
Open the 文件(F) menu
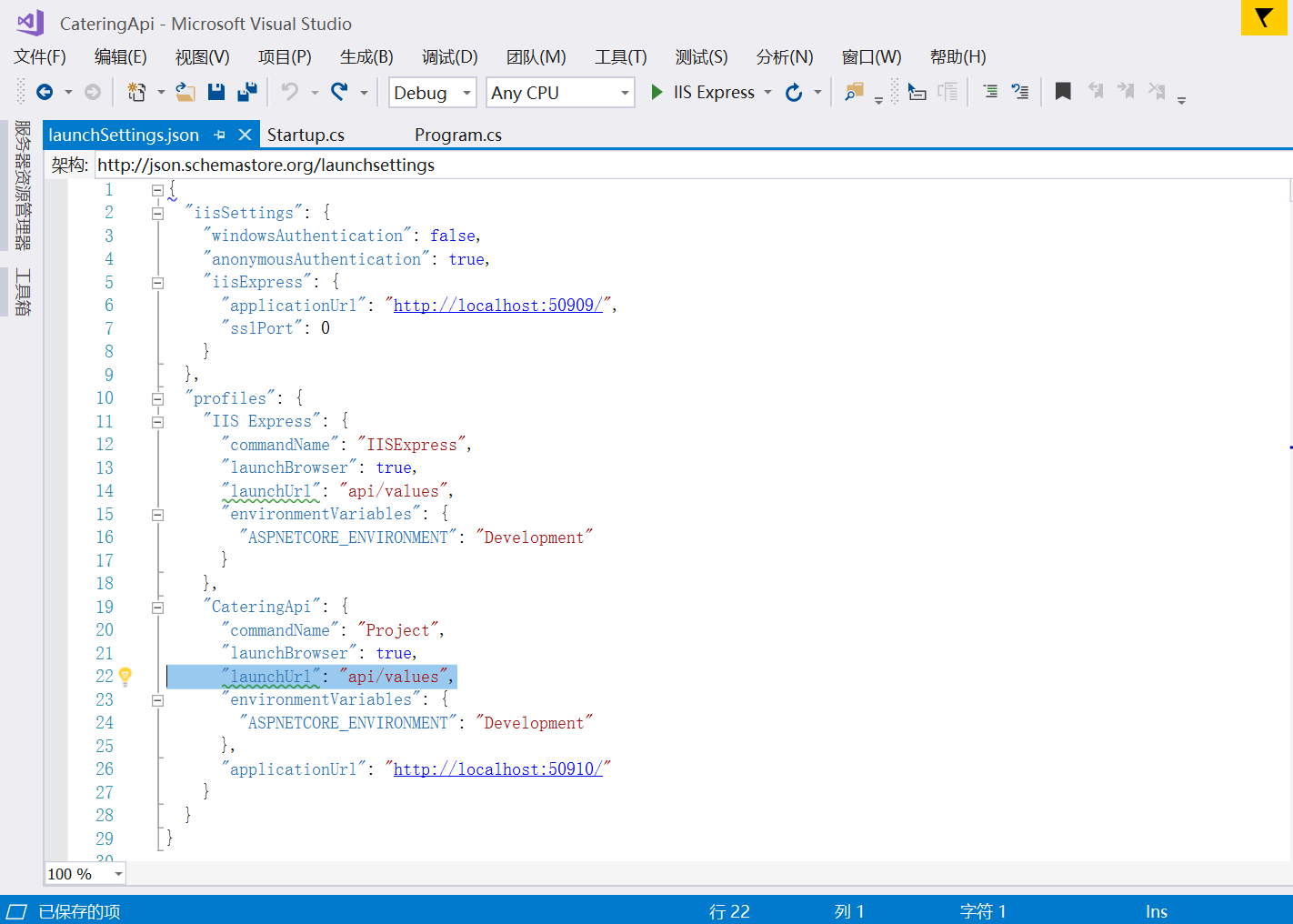click(x=40, y=57)
